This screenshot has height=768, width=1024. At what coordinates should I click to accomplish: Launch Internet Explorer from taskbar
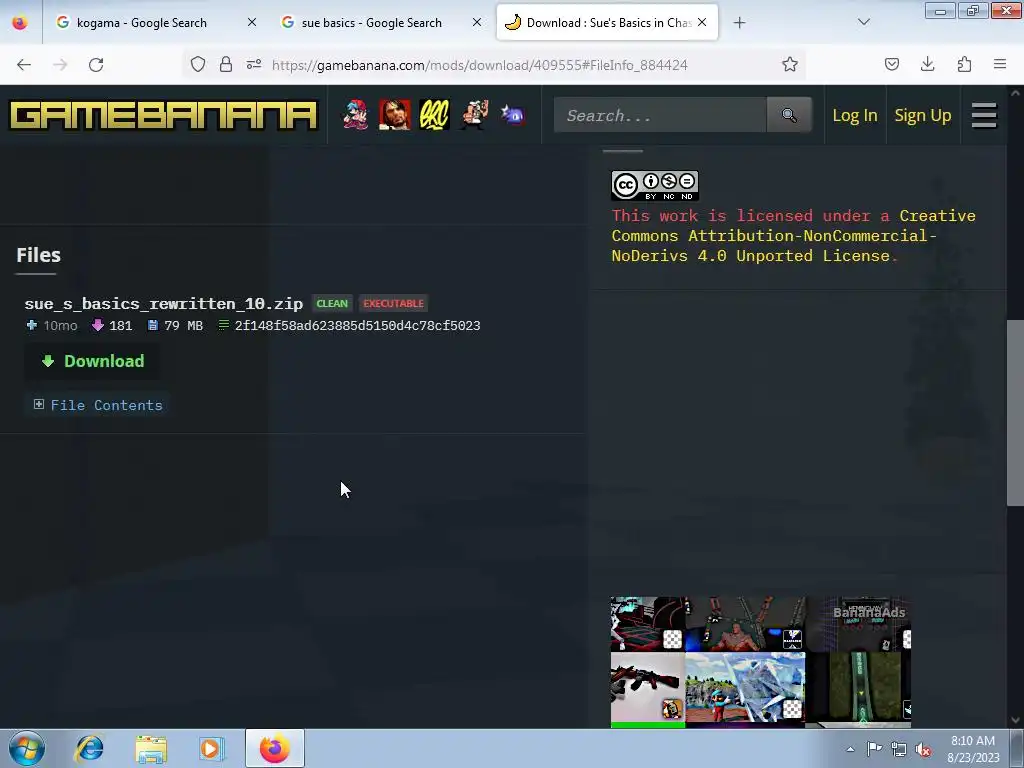[89, 748]
